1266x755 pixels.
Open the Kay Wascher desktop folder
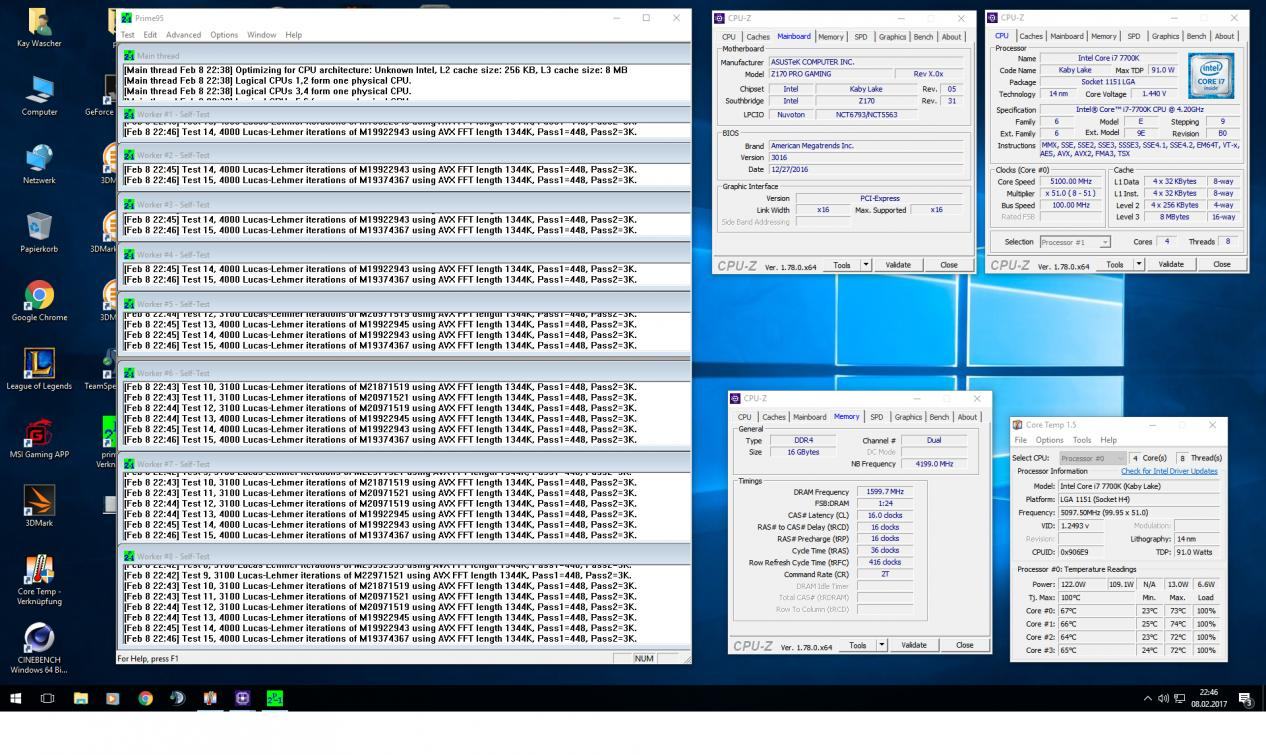[39, 27]
